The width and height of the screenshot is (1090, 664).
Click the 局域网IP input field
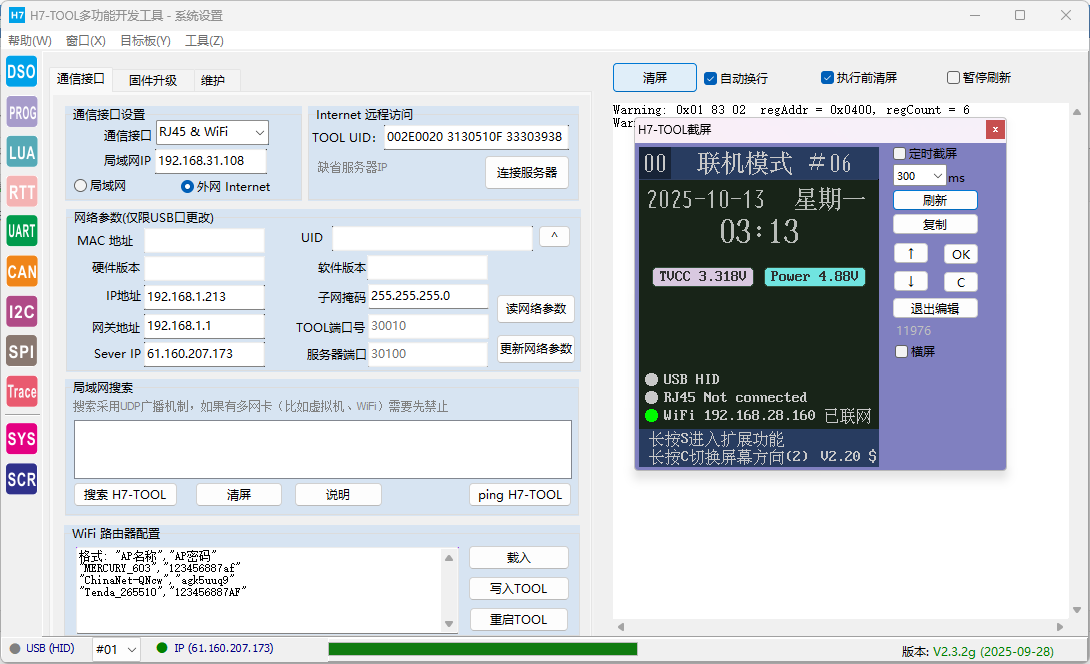(211, 161)
